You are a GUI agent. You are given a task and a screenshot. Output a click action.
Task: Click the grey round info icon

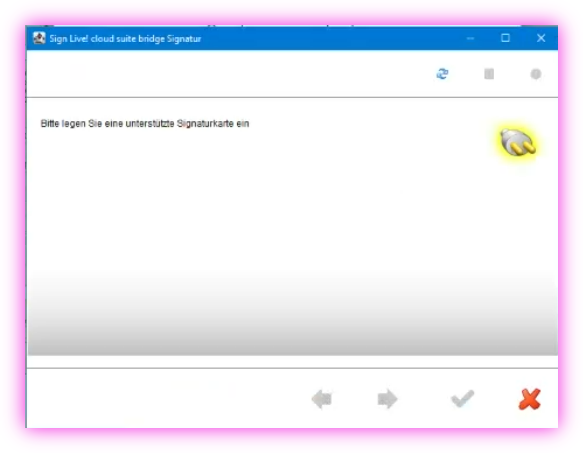535,74
